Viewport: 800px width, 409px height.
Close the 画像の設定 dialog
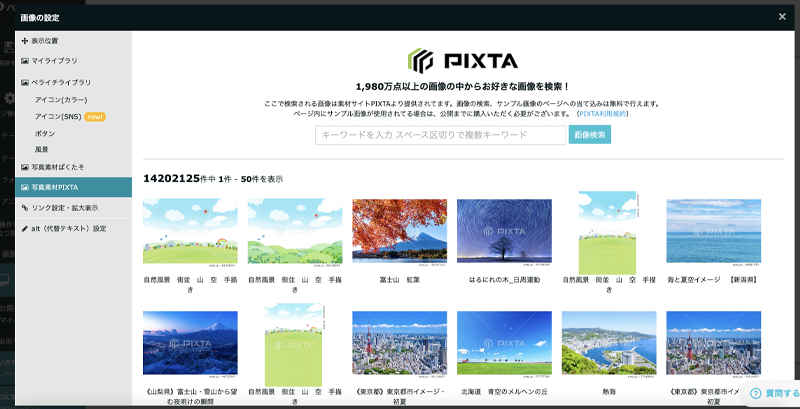[782, 16]
